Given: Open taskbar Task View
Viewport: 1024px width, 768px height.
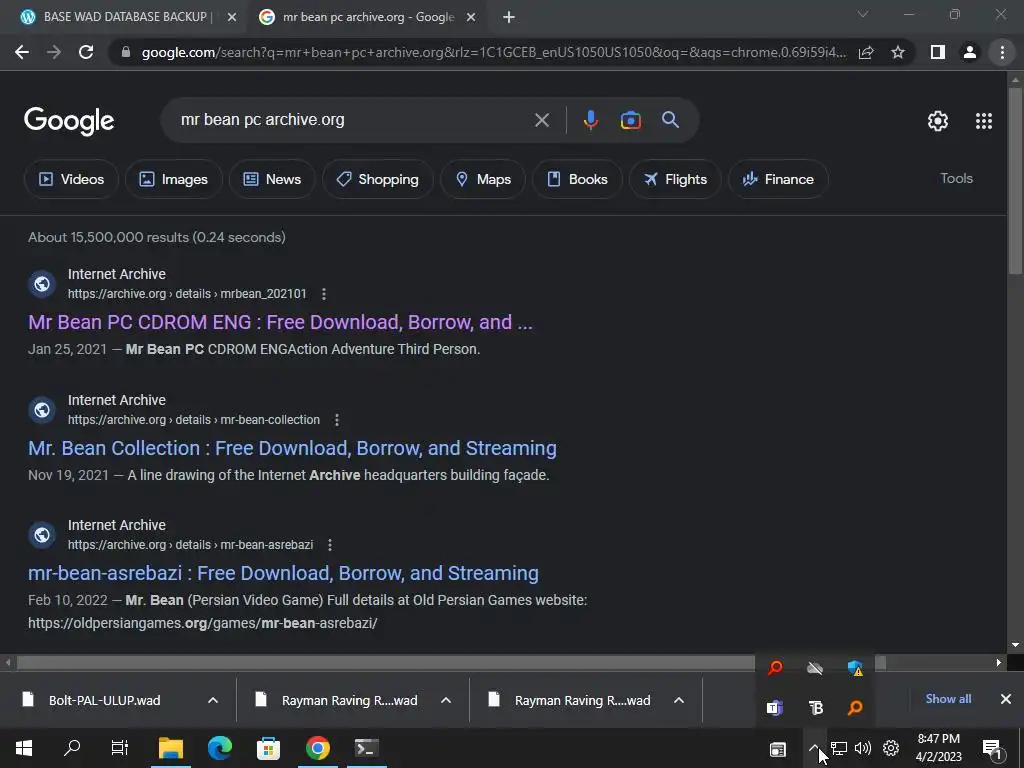Looking at the screenshot, I should coord(120,748).
